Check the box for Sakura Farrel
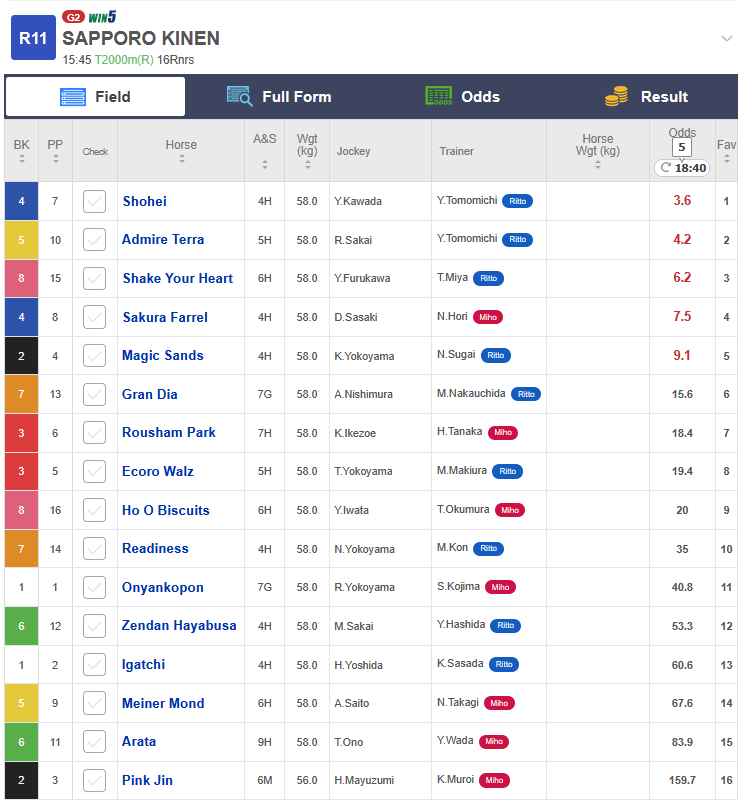This screenshot has height=805, width=746. [x=94, y=317]
